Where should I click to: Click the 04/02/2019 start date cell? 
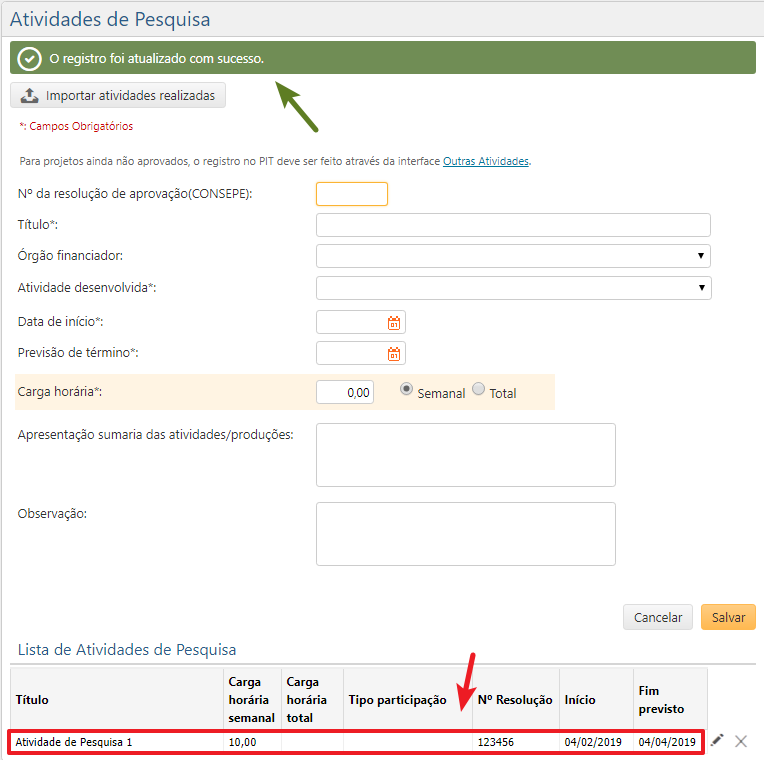(x=596, y=742)
